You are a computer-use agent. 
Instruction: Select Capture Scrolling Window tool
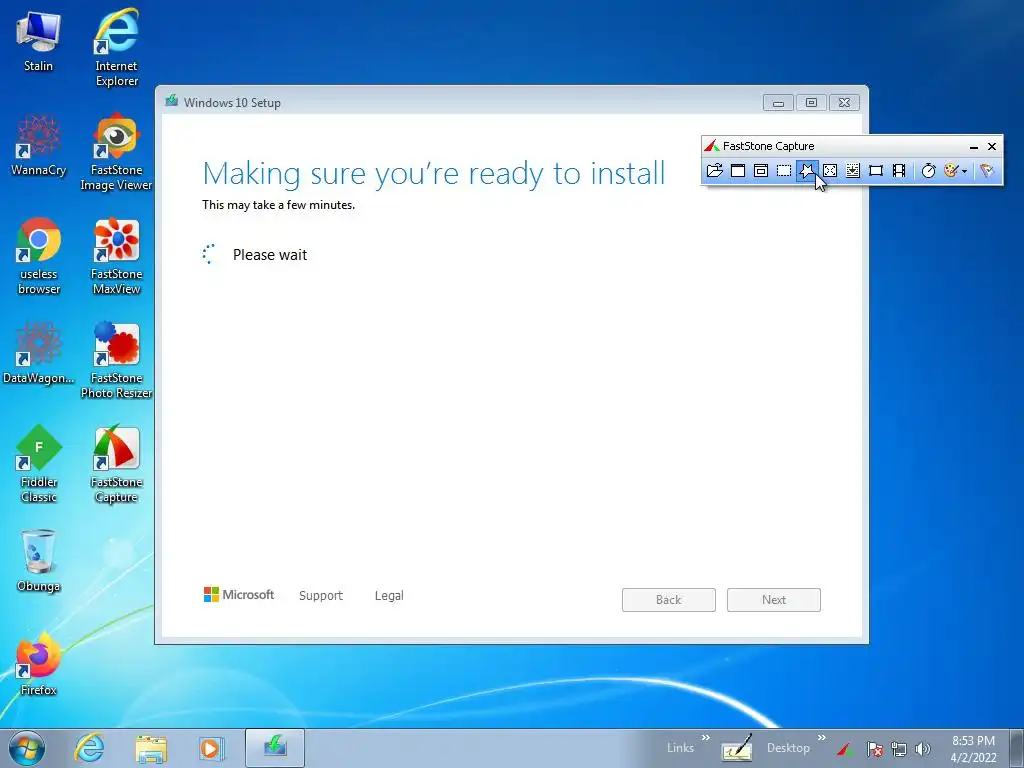853,170
